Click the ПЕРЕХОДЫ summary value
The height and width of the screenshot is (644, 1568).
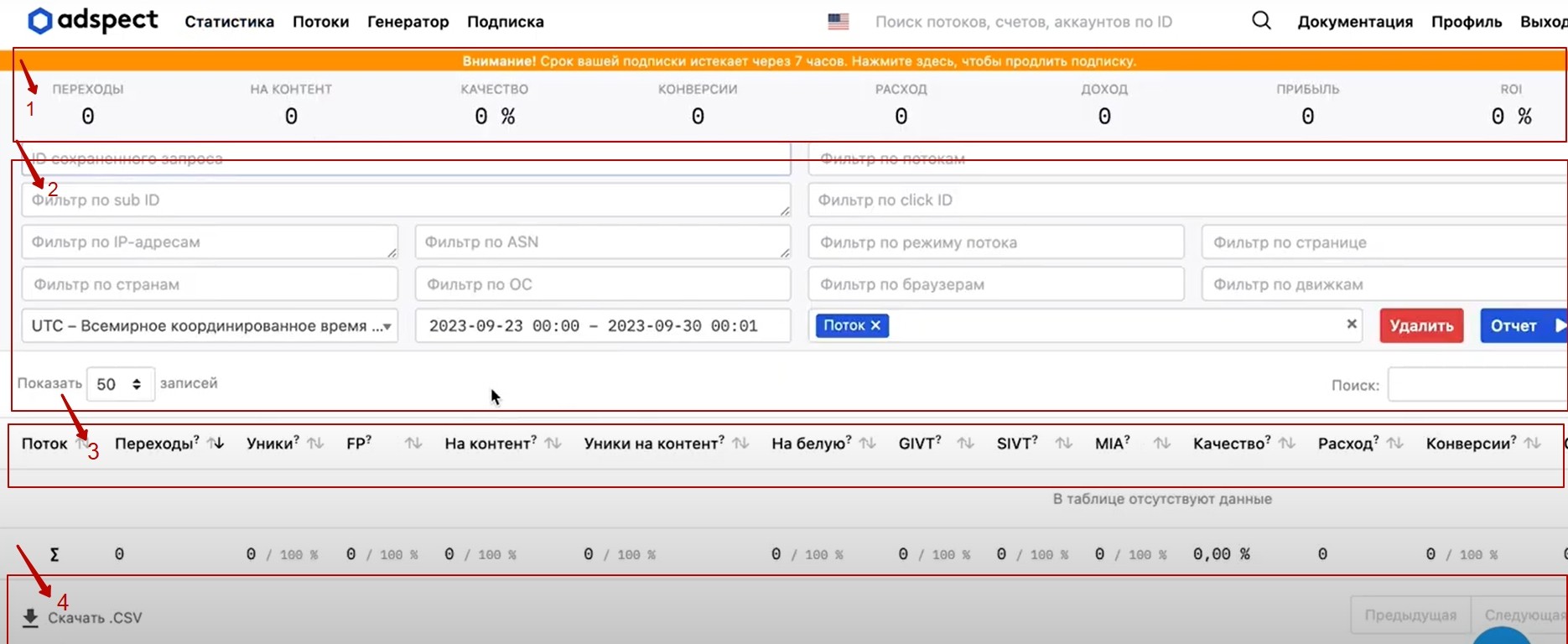point(88,117)
